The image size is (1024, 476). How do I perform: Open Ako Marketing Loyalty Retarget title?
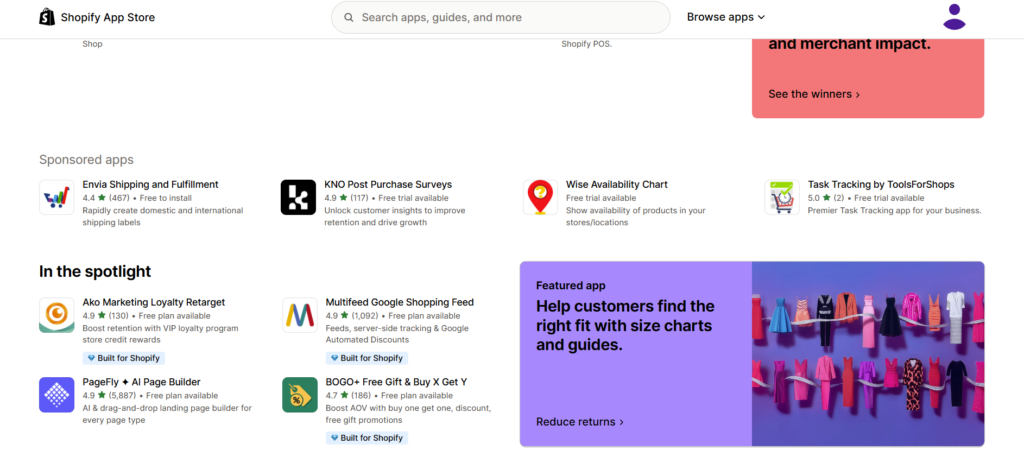coord(153,302)
